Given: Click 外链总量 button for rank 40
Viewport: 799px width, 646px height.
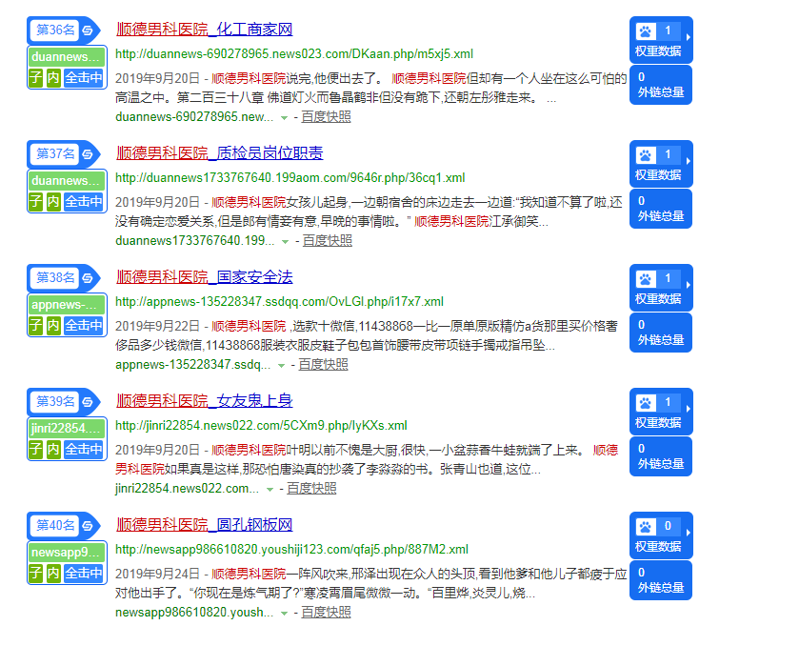Looking at the screenshot, I should tap(661, 580).
